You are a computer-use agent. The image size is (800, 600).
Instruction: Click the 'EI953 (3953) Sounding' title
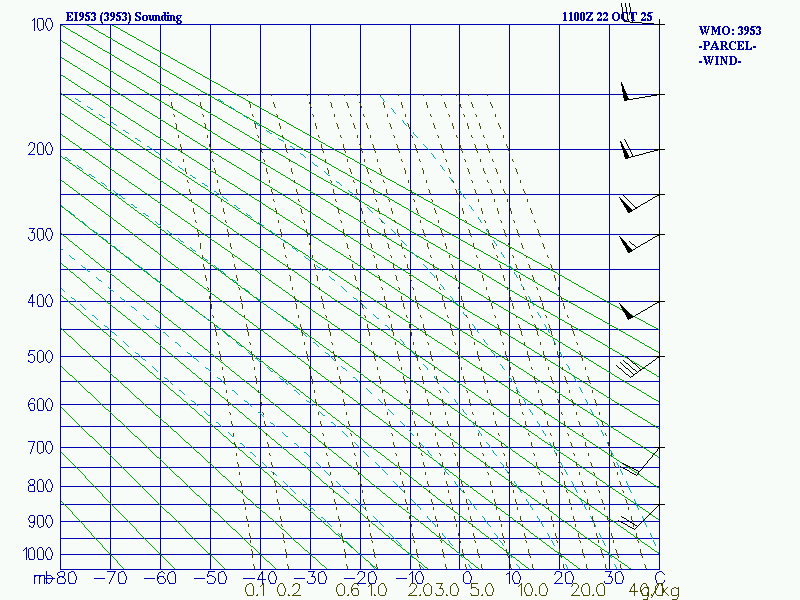tap(123, 17)
